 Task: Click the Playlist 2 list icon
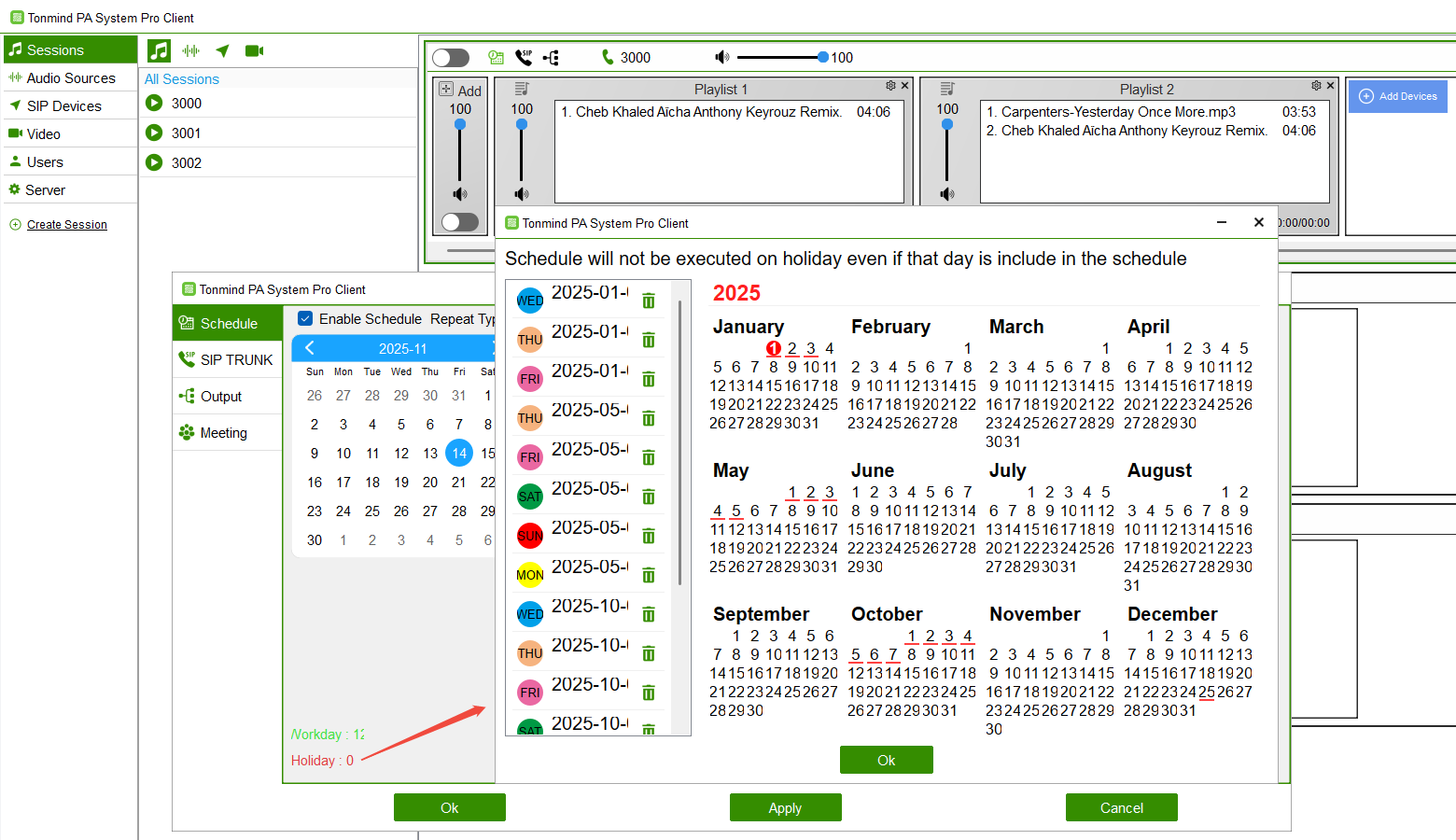tap(947, 89)
